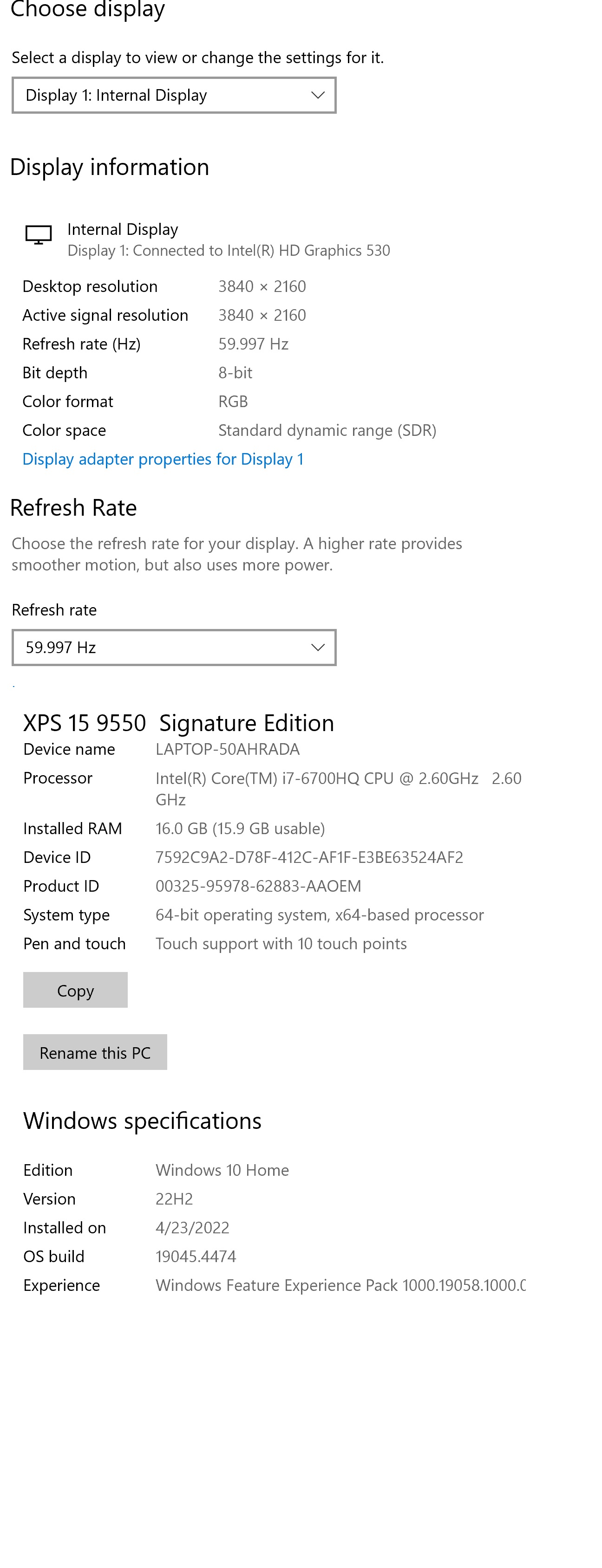Screen dimensions: 602x1568
Task: Click the Refresh Rate section heading
Action: (x=74, y=508)
